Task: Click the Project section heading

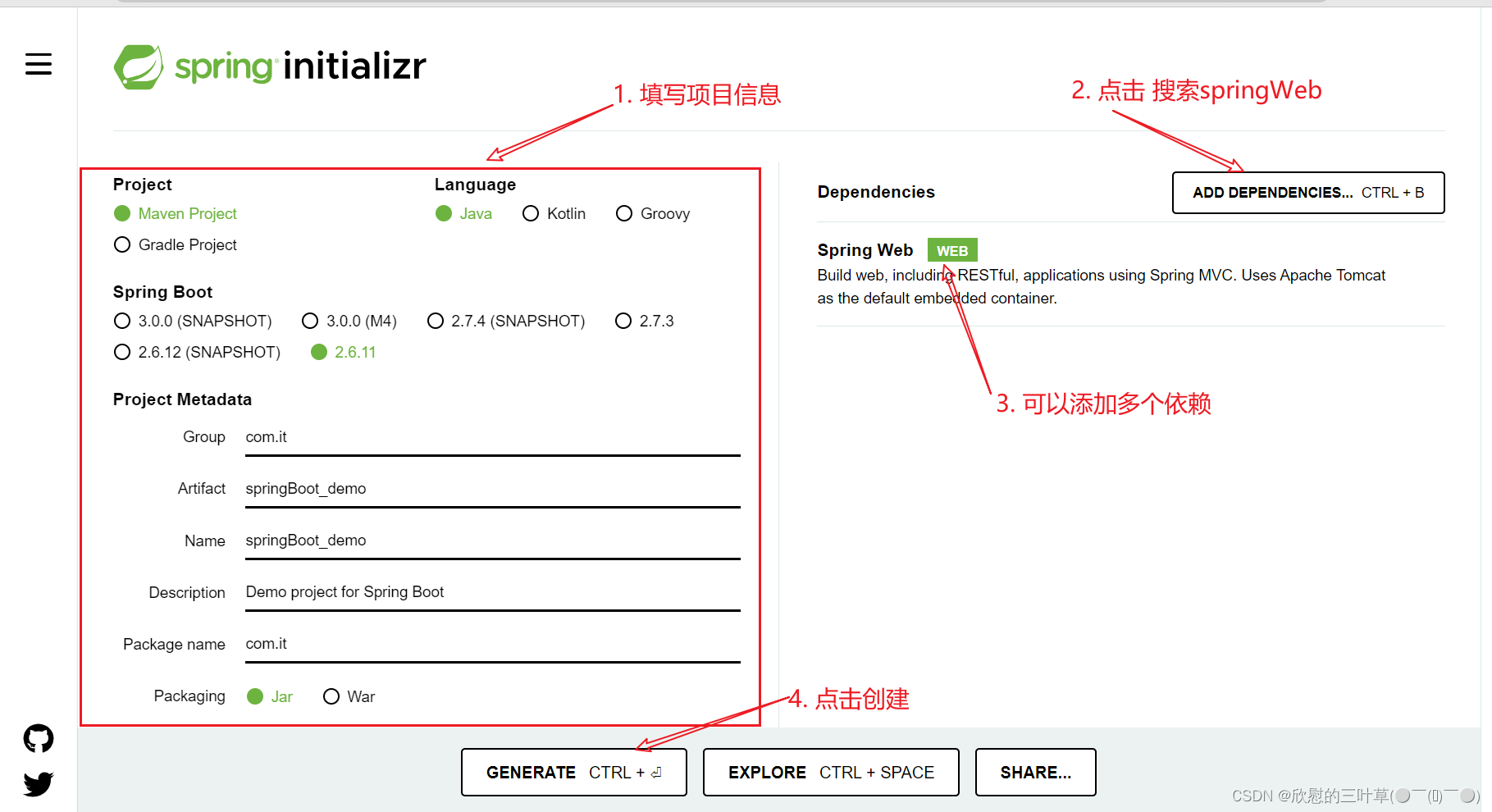Action: 143,185
